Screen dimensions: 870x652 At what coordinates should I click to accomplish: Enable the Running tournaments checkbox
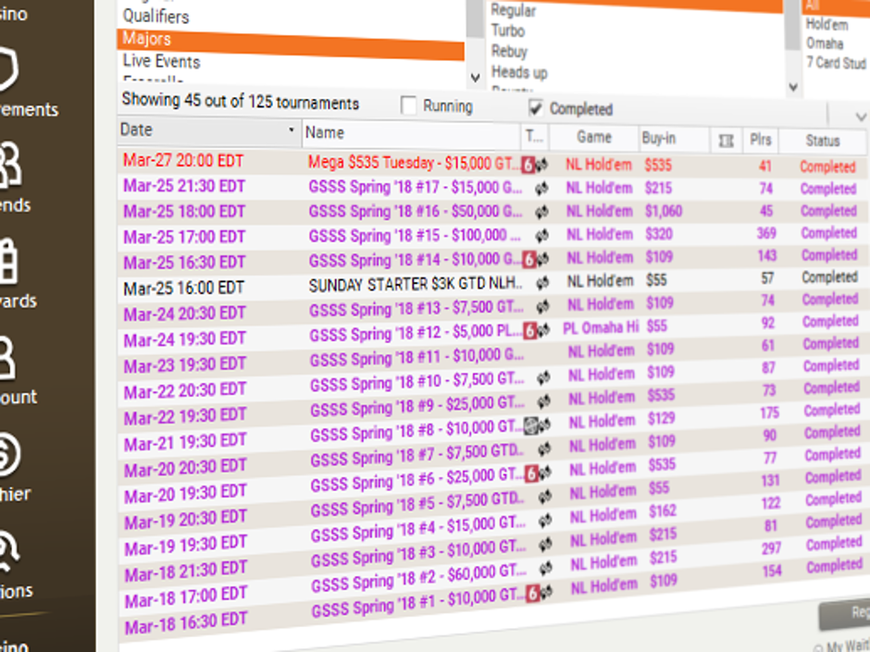click(x=408, y=105)
